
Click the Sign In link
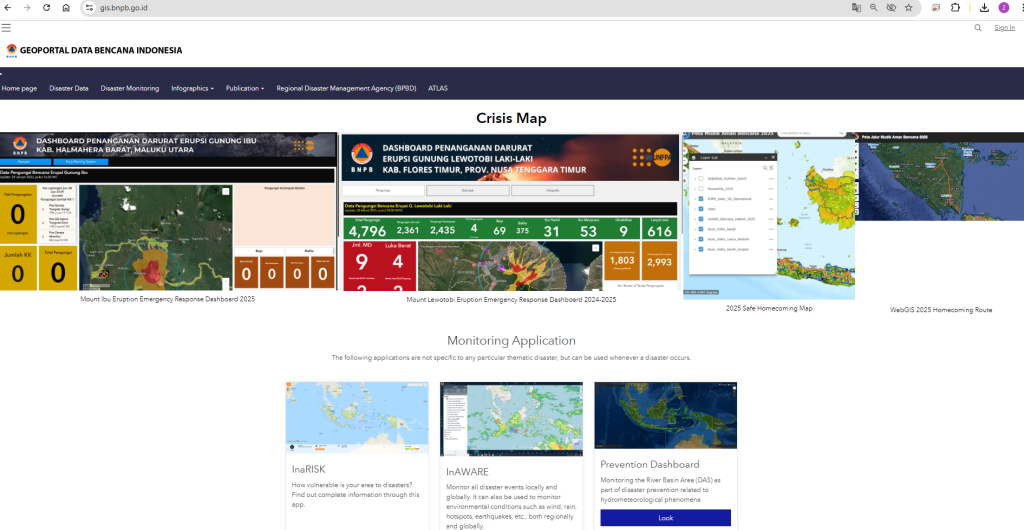pyautogui.click(x=1004, y=28)
